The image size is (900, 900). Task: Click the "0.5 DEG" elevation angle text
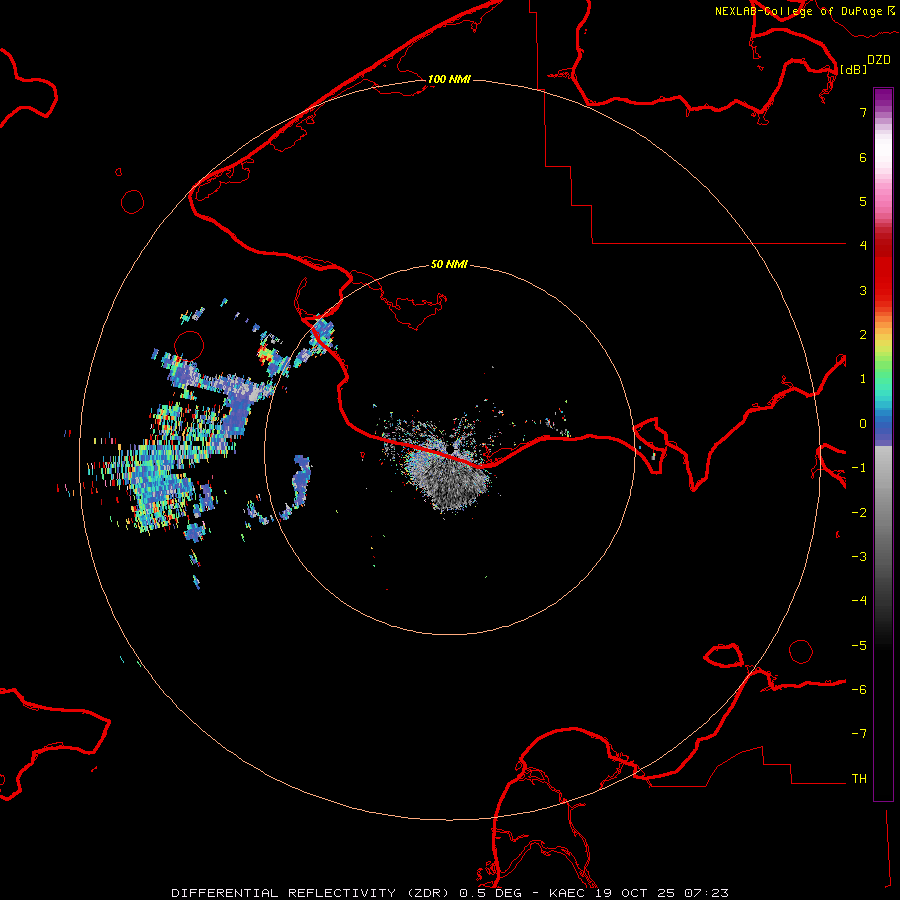click(x=490, y=893)
